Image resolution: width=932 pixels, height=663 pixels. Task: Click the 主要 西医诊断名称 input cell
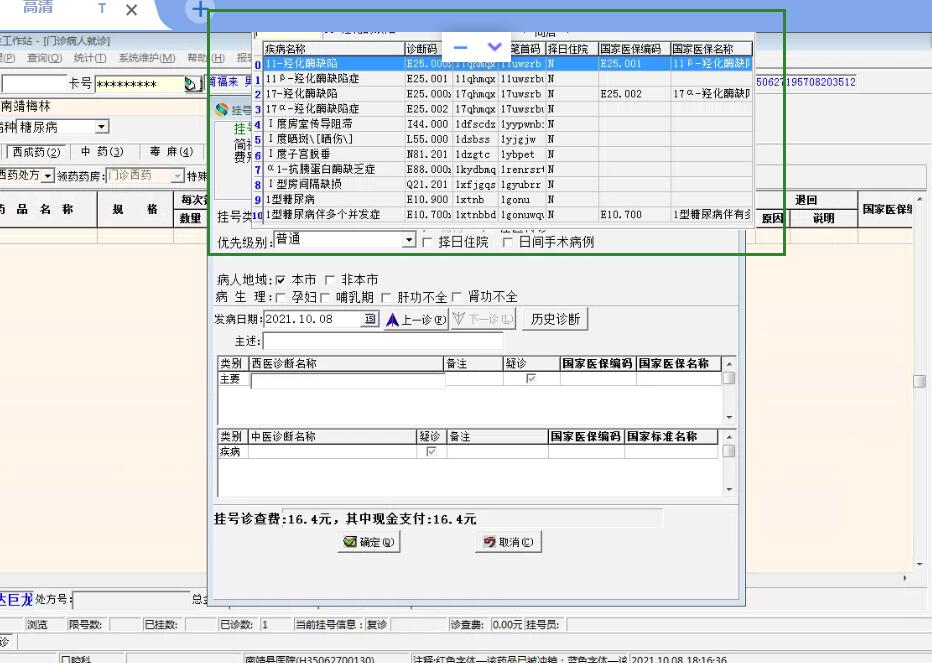348,380
